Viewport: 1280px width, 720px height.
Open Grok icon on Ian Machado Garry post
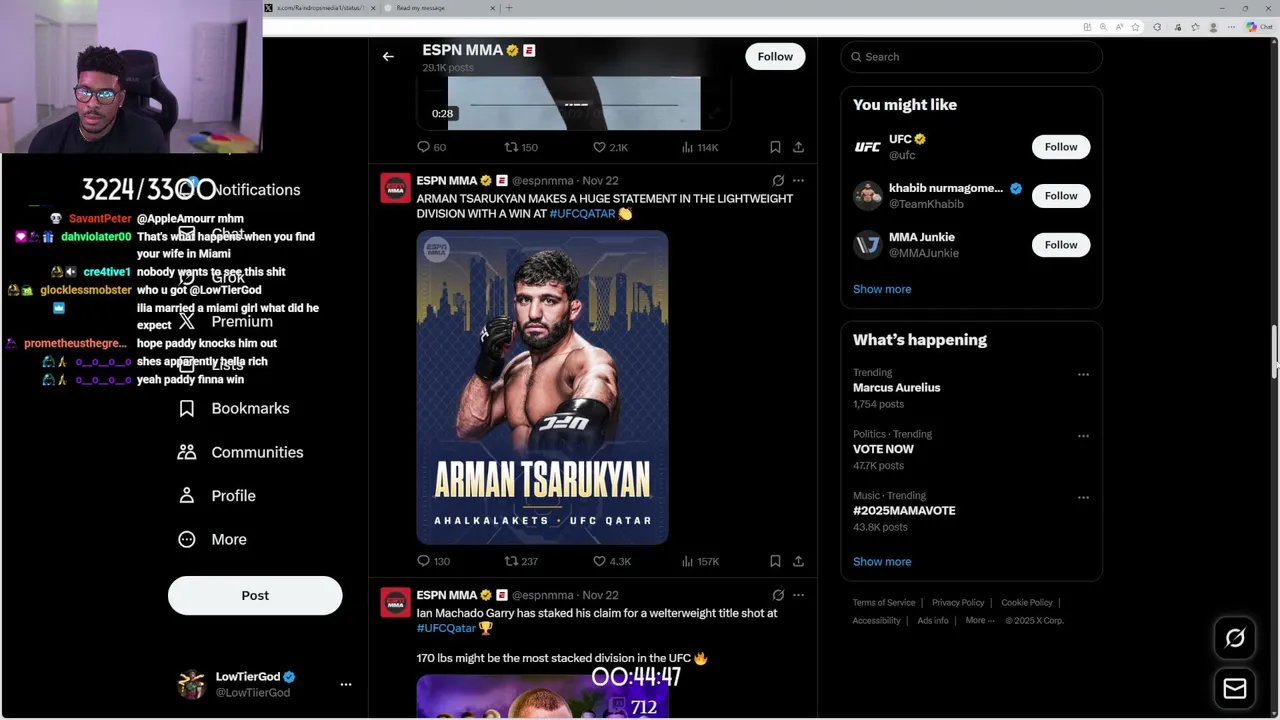[x=778, y=595]
